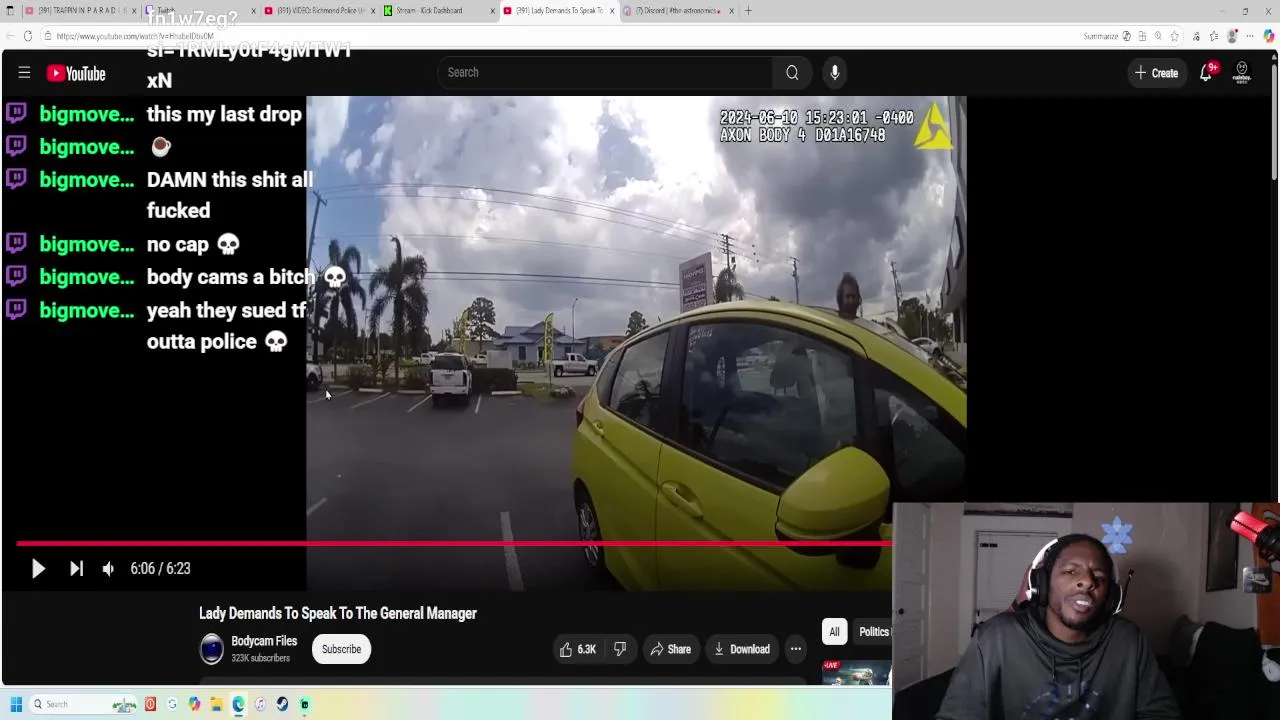Screen dimensions: 1280x720
Task: Open Bodycam Files channel name link
Action: coord(264,641)
